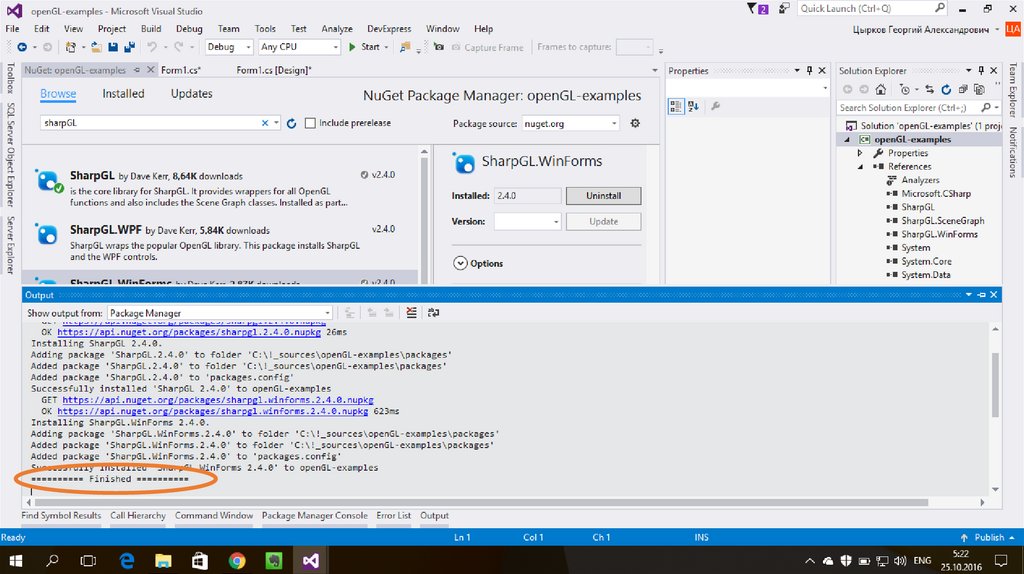
Task: Click Save All in the toolbar
Action: [x=130, y=47]
